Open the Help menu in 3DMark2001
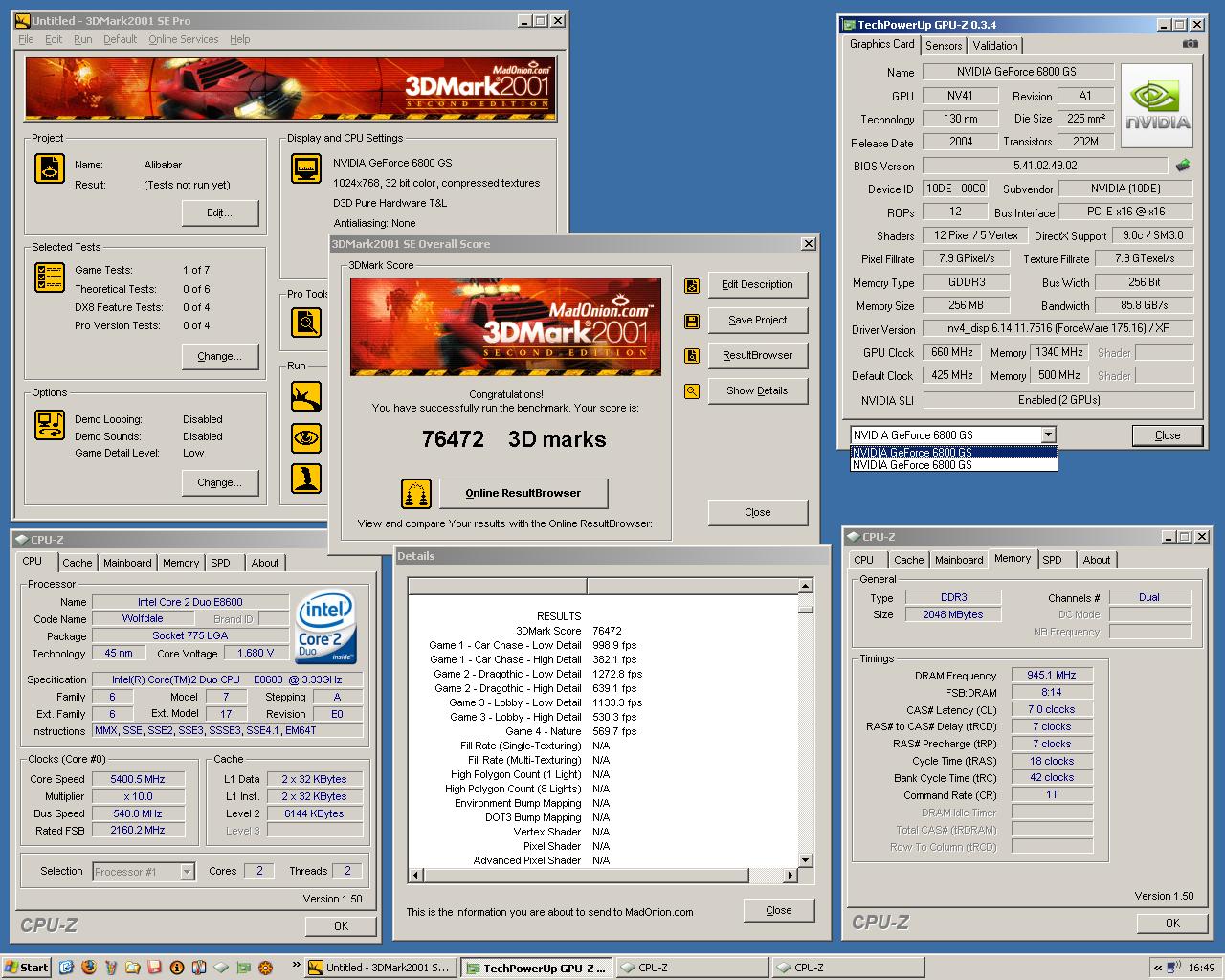The width and height of the screenshot is (1225, 980). coord(240,39)
